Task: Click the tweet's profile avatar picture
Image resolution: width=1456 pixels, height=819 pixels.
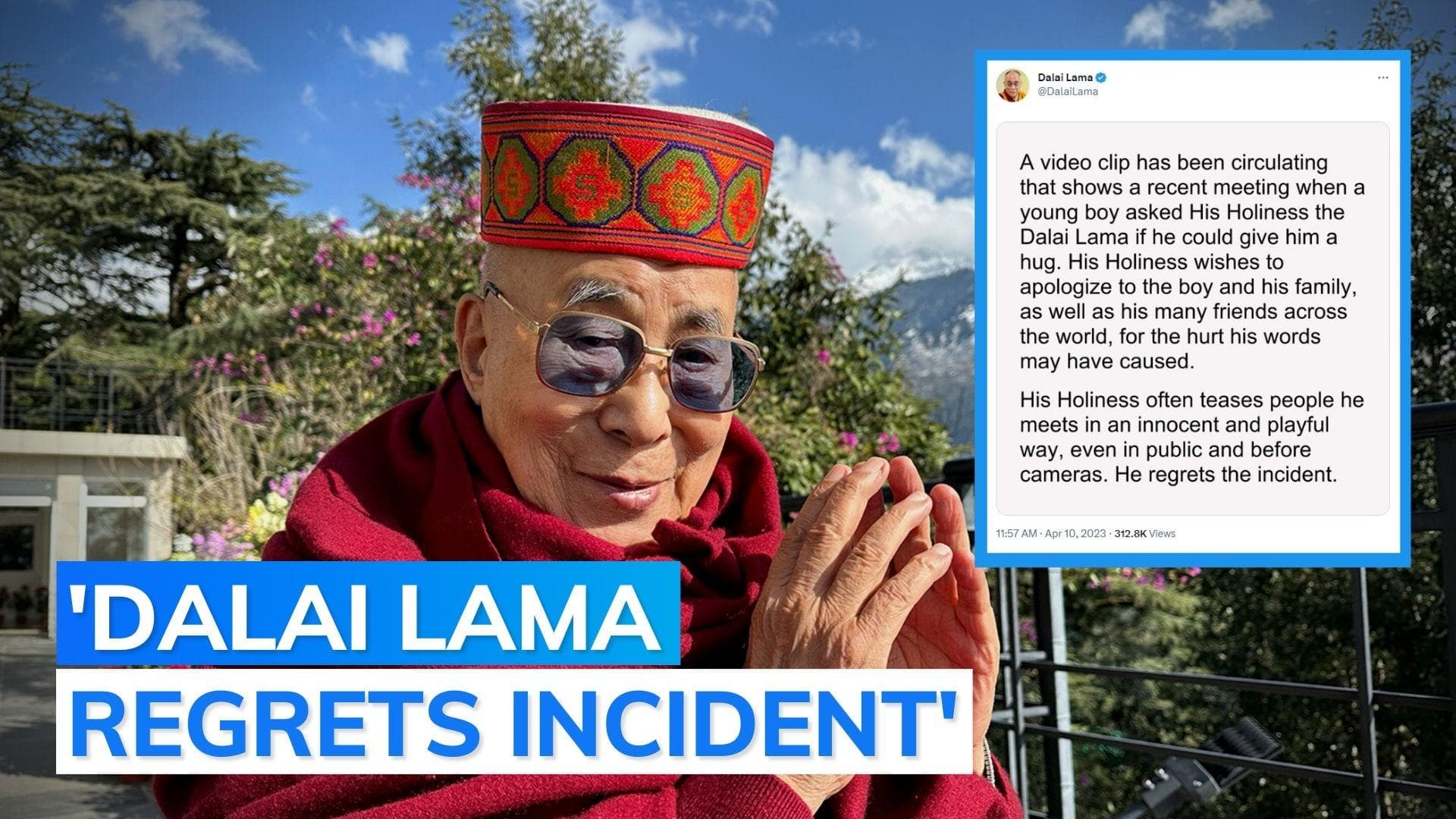Action: coord(1012,84)
